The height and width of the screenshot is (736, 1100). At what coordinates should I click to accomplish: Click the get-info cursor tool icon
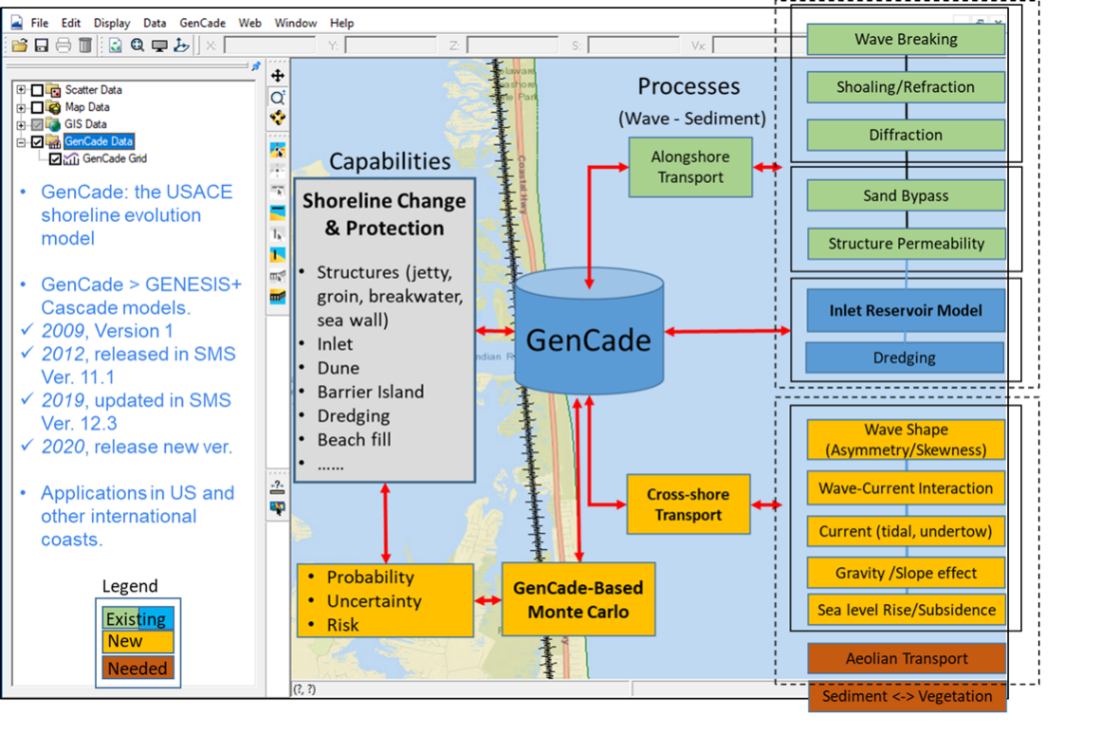click(278, 508)
